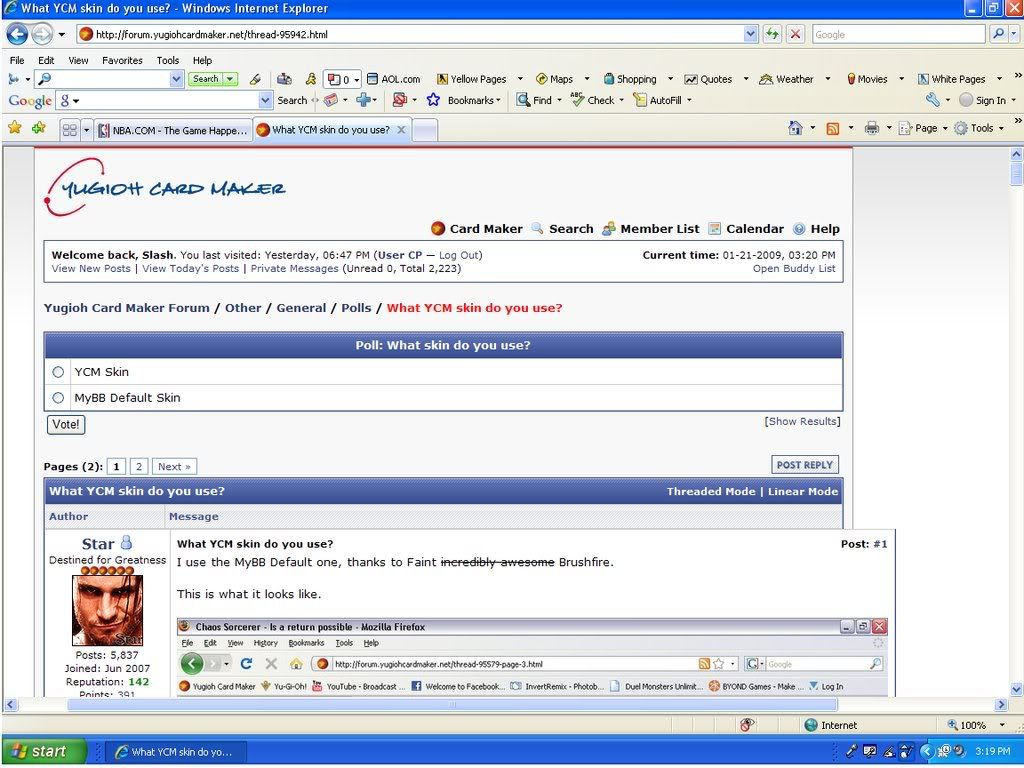The image size is (1024, 768).
Task: Open Favorites Center star icon
Action: click(14, 128)
